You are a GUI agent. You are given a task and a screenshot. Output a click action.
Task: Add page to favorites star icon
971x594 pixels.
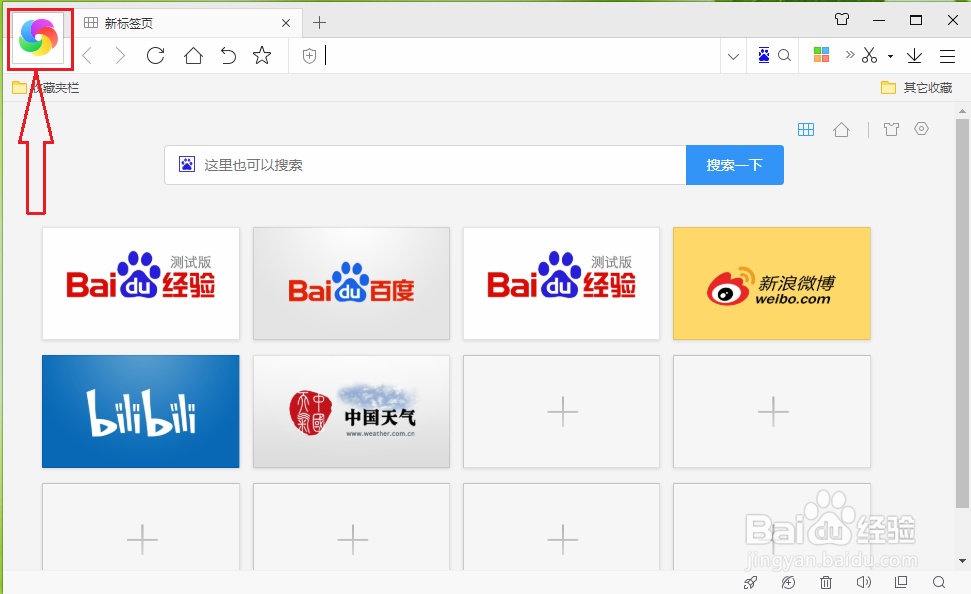coord(262,56)
